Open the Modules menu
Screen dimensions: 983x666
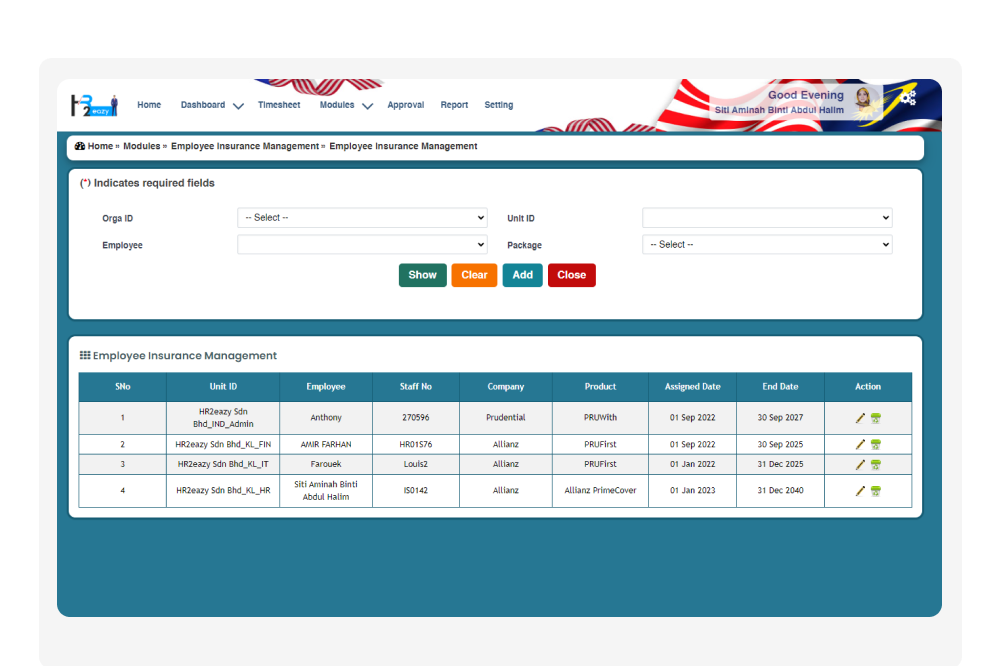point(345,105)
